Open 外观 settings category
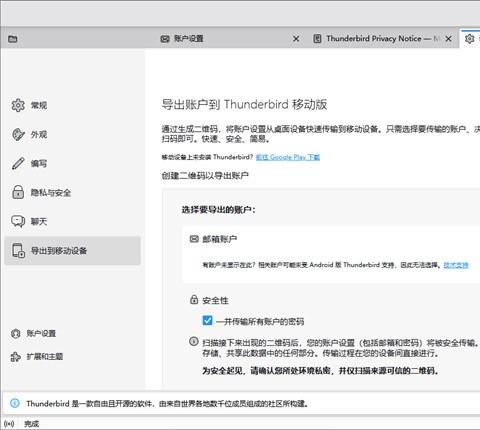The height and width of the screenshot is (430, 480). click(x=72, y=135)
